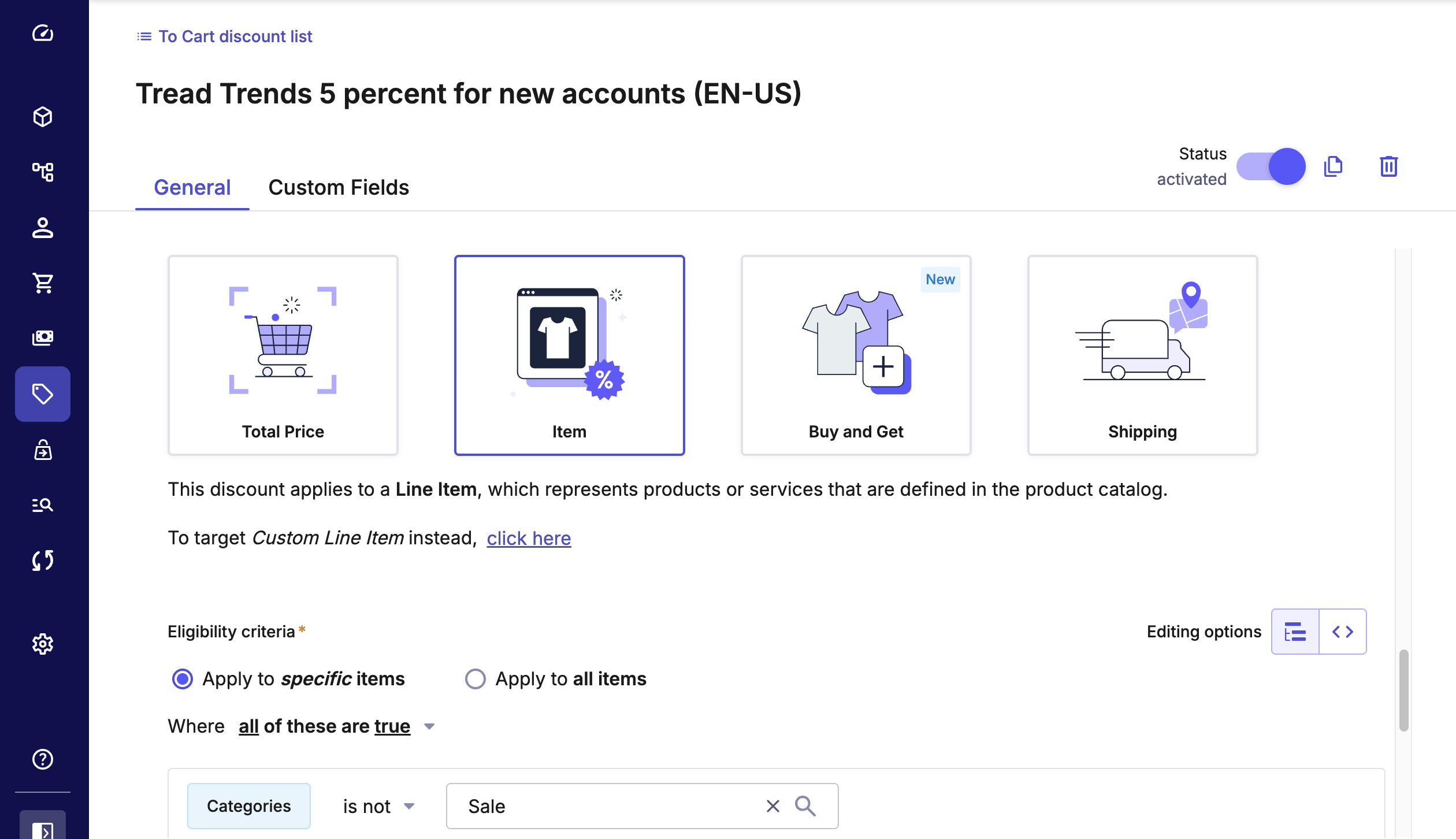Click the duplicate discount copy icon

coord(1333,166)
